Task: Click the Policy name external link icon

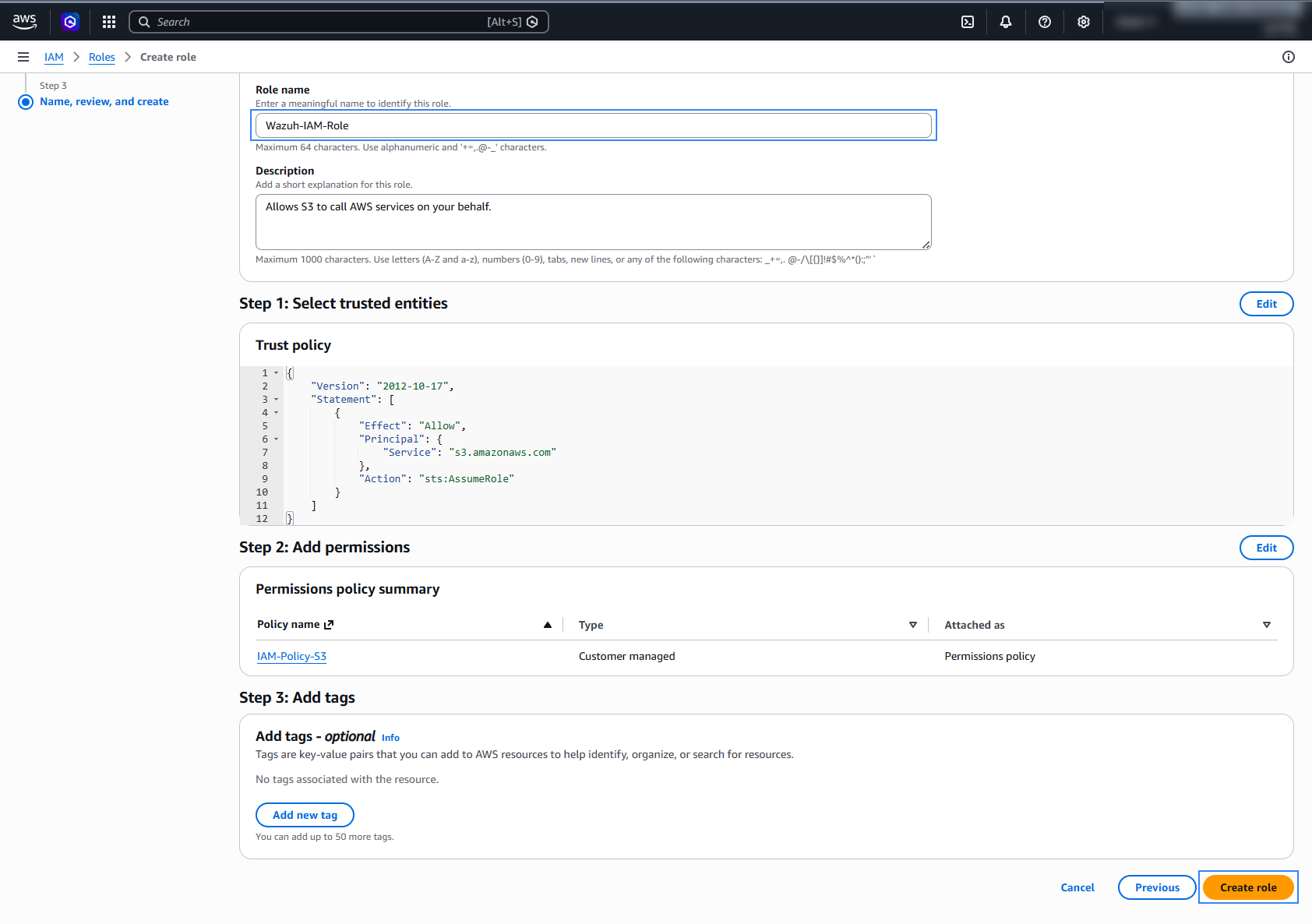Action: click(x=329, y=625)
